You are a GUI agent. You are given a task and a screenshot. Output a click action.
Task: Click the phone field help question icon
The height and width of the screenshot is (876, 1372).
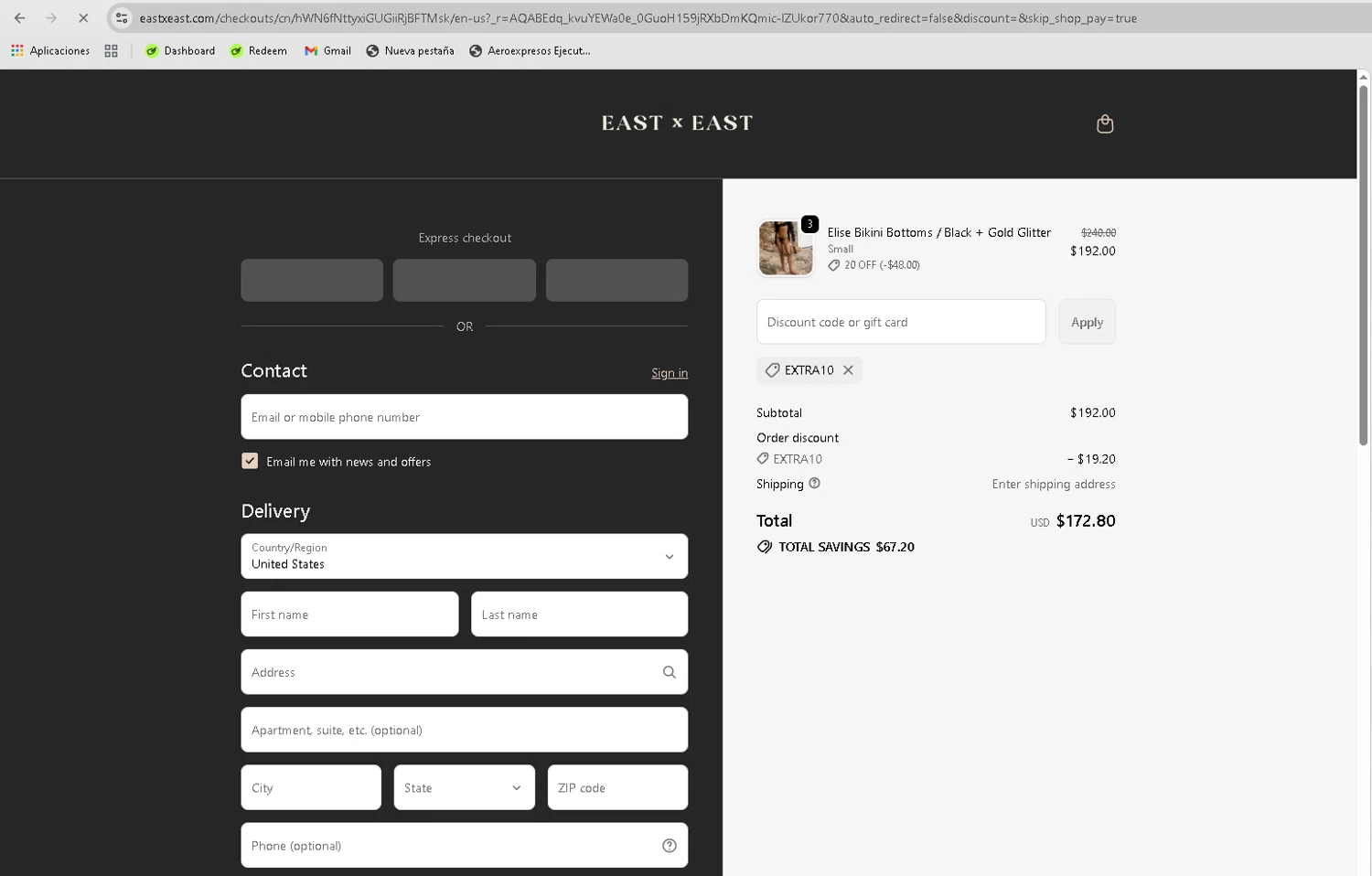coord(670,846)
